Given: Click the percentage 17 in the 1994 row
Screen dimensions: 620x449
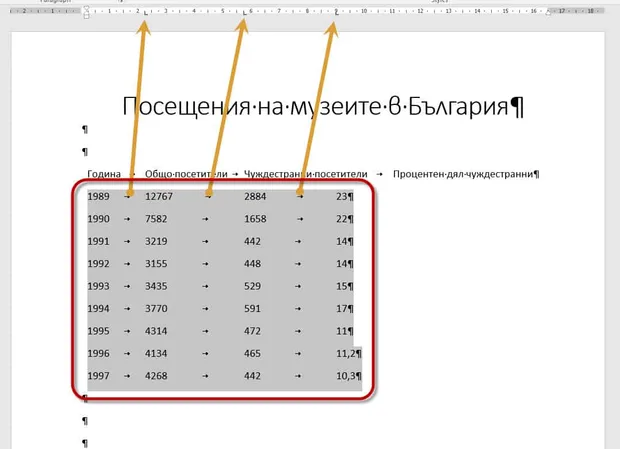Looking at the screenshot, I should [x=342, y=309].
